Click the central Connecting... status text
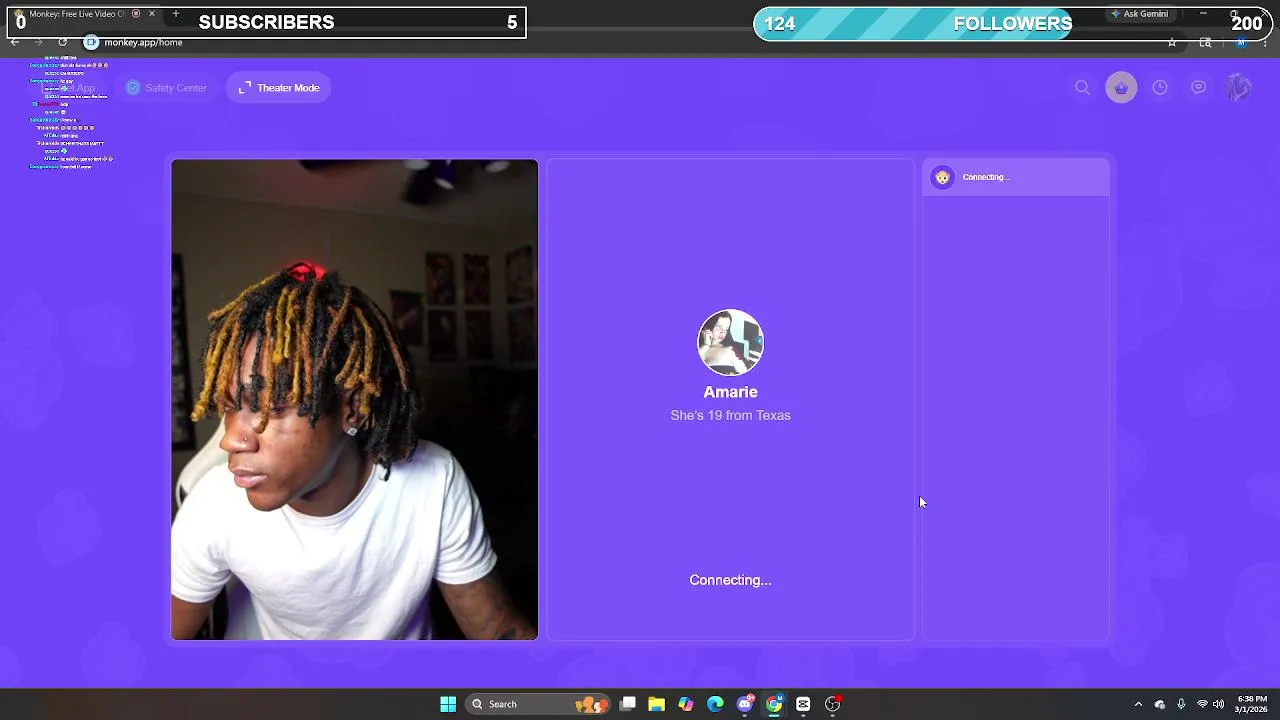1280x720 pixels. [x=730, y=580]
